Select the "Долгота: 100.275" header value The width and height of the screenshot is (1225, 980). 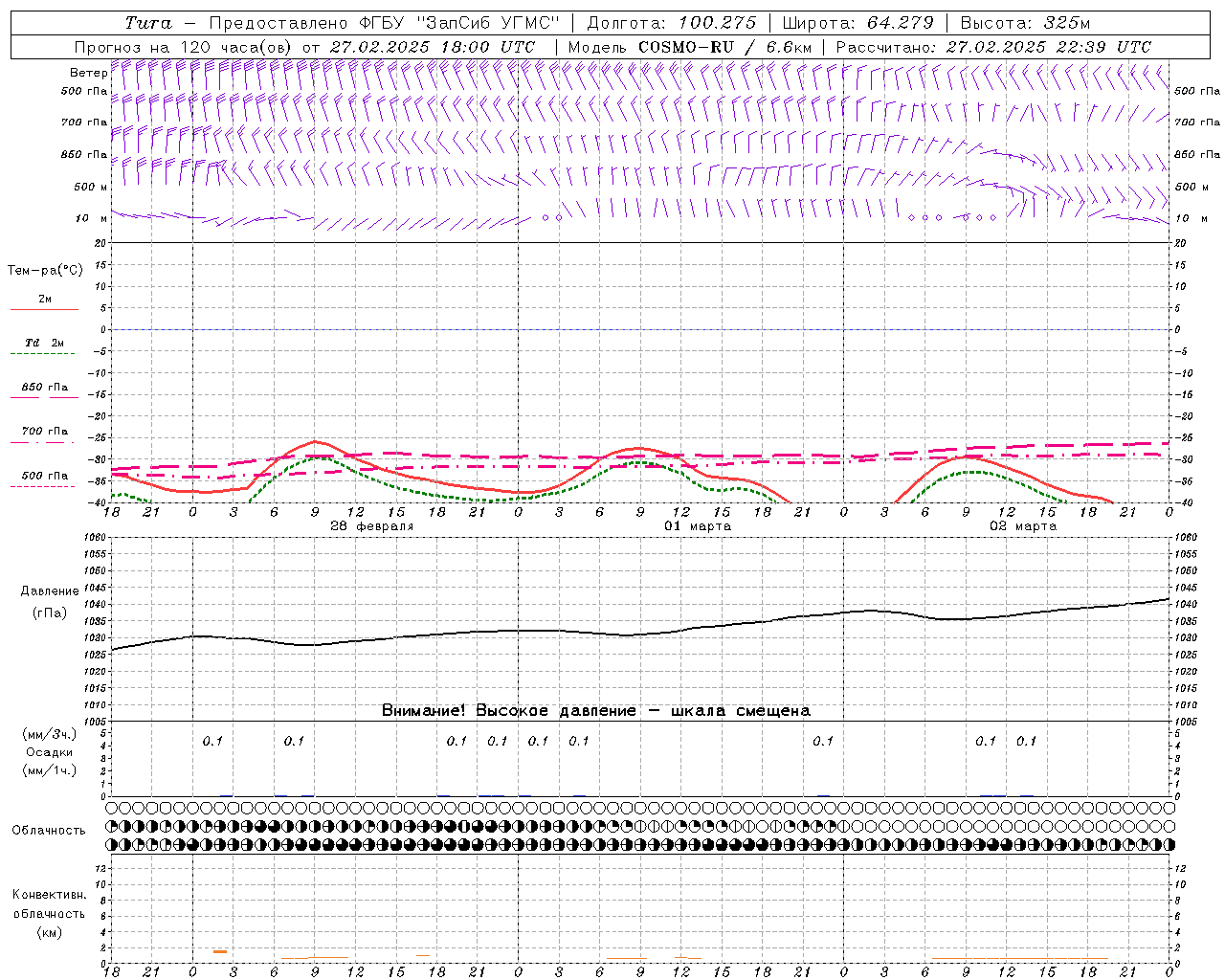point(671,23)
